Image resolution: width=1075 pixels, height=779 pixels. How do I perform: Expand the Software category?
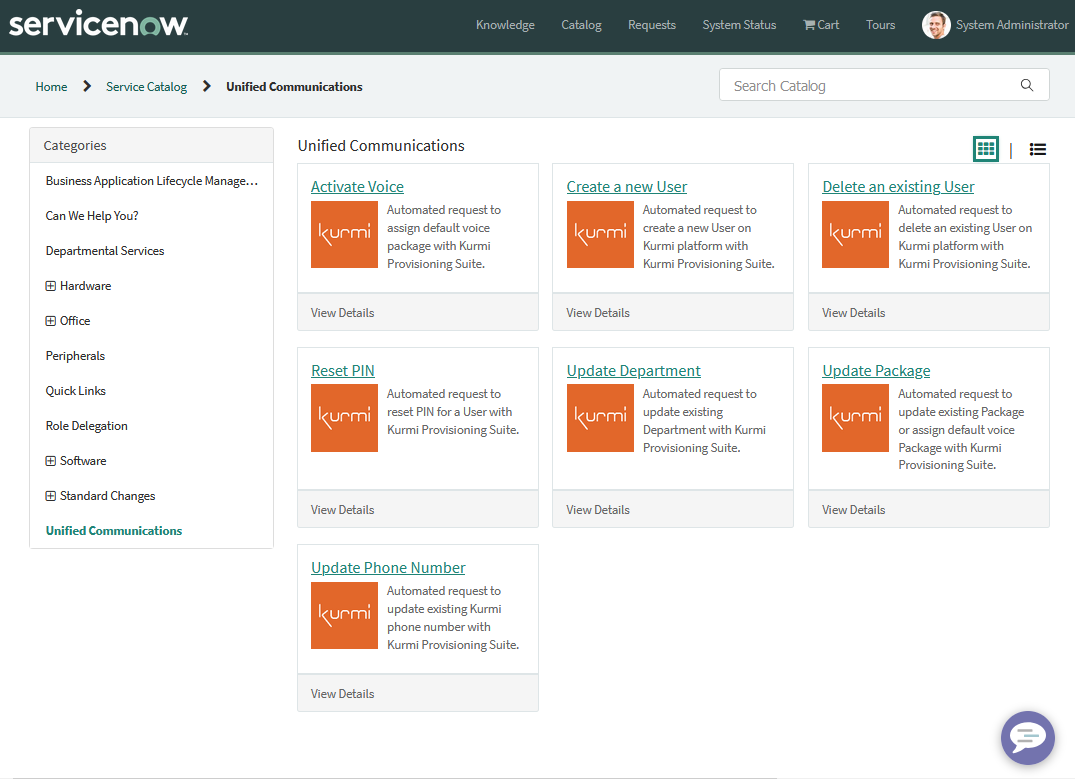tap(50, 461)
